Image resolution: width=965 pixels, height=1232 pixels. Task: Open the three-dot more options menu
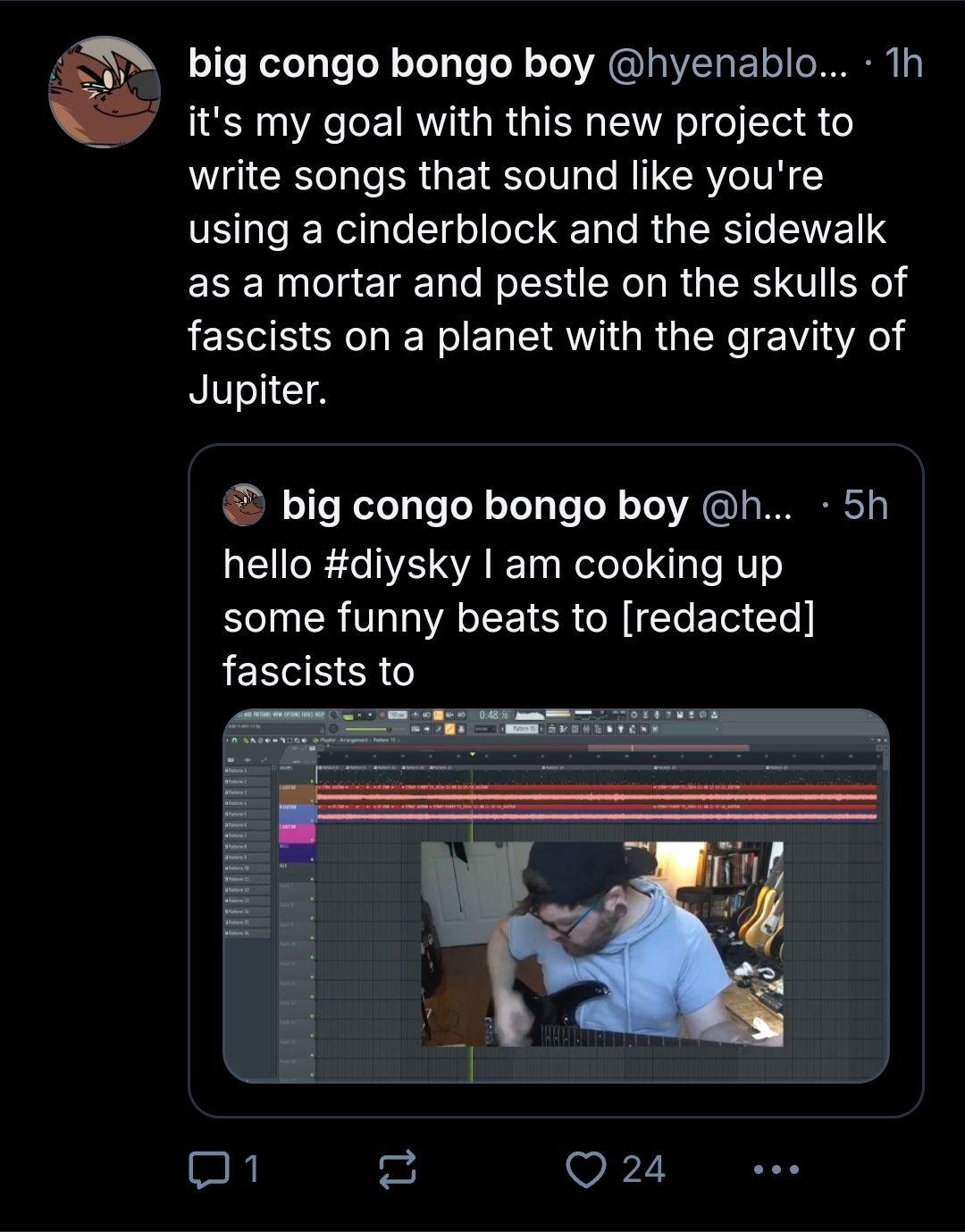click(x=776, y=1169)
